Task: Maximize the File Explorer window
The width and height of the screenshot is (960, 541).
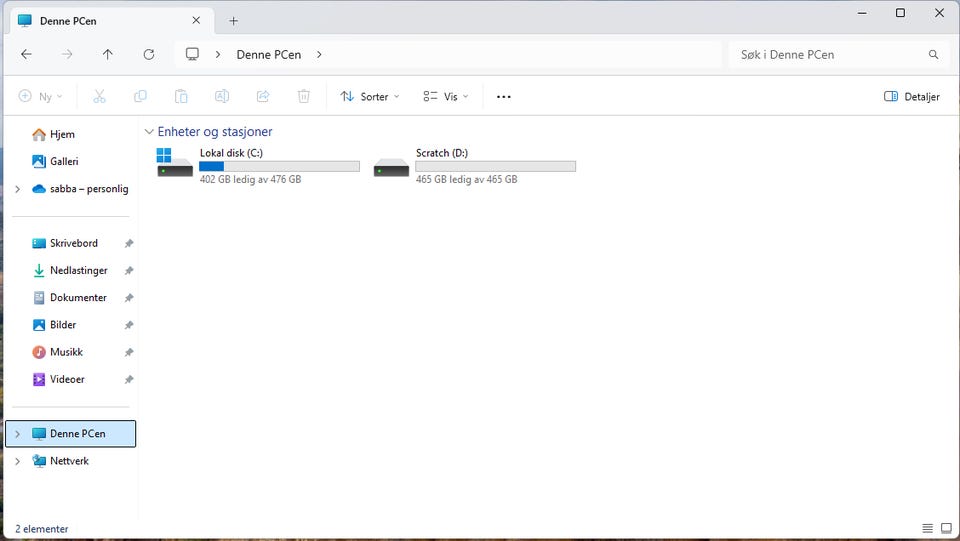Action: 900,12
